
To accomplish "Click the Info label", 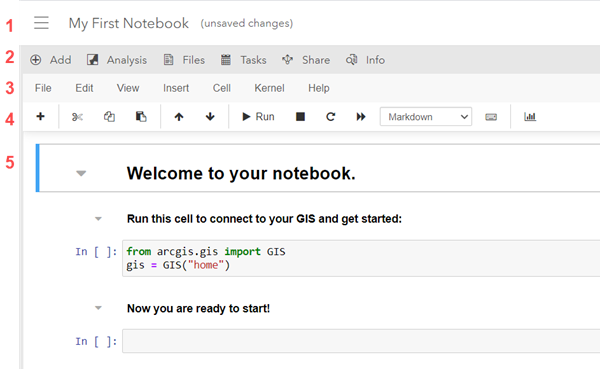I will (x=375, y=60).
